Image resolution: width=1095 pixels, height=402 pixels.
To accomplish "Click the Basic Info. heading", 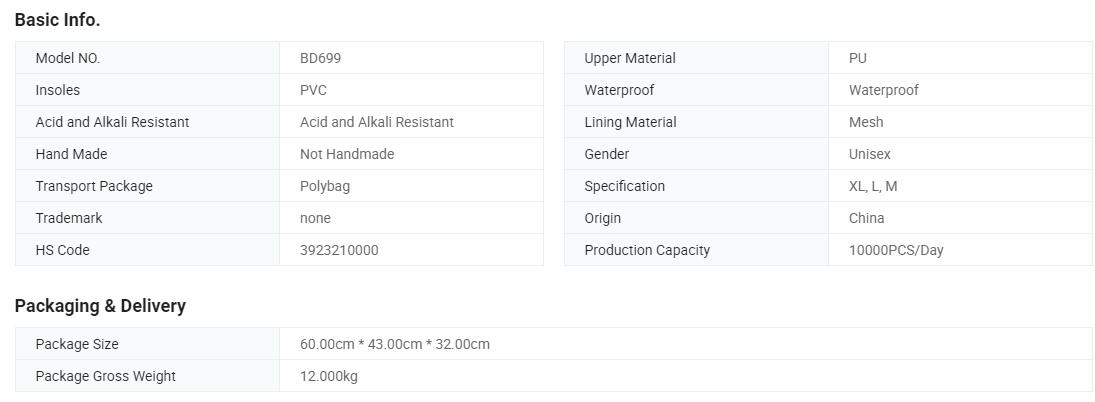I will click(57, 19).
